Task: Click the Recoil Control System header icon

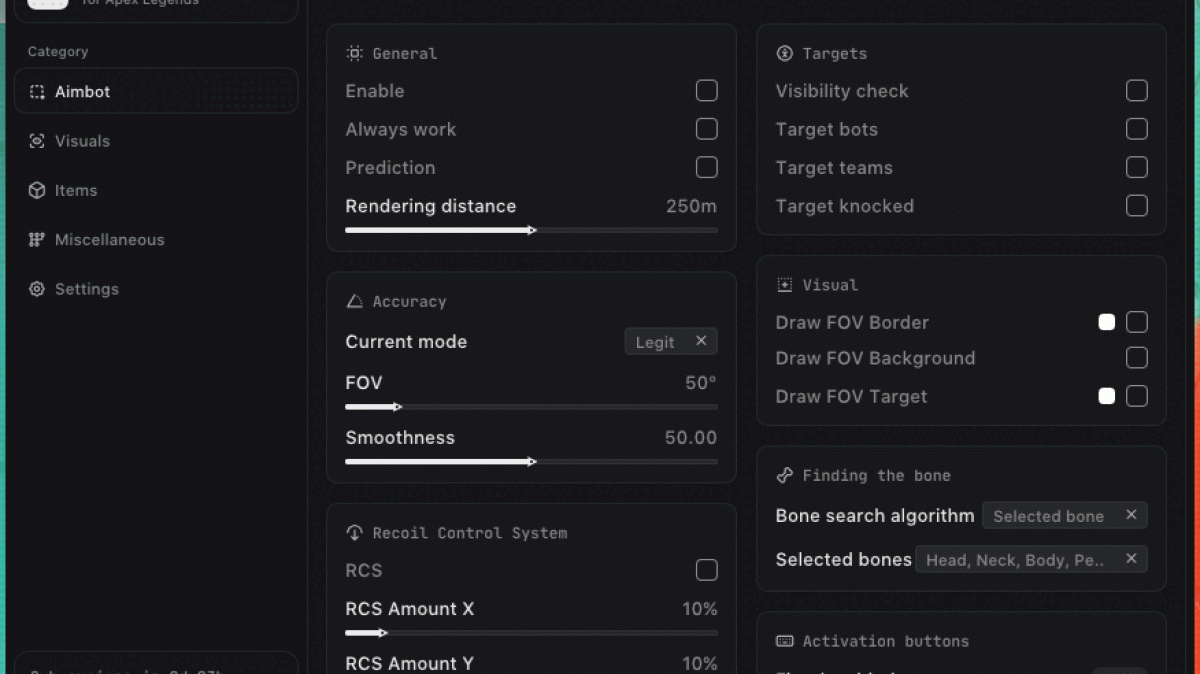Action: 354,533
